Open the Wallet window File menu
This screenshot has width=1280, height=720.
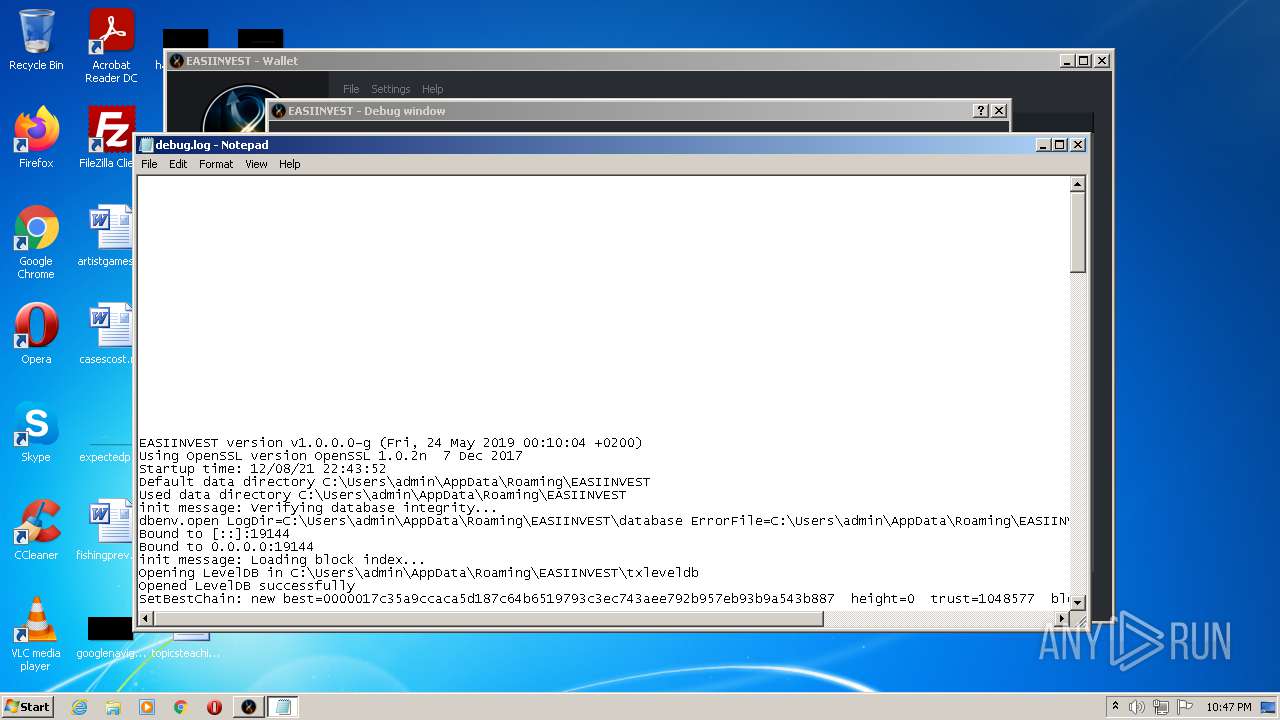tap(351, 89)
